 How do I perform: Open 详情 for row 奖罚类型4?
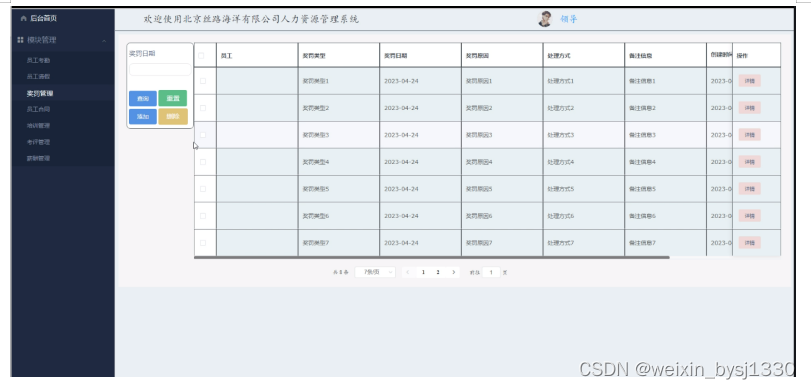(x=749, y=162)
